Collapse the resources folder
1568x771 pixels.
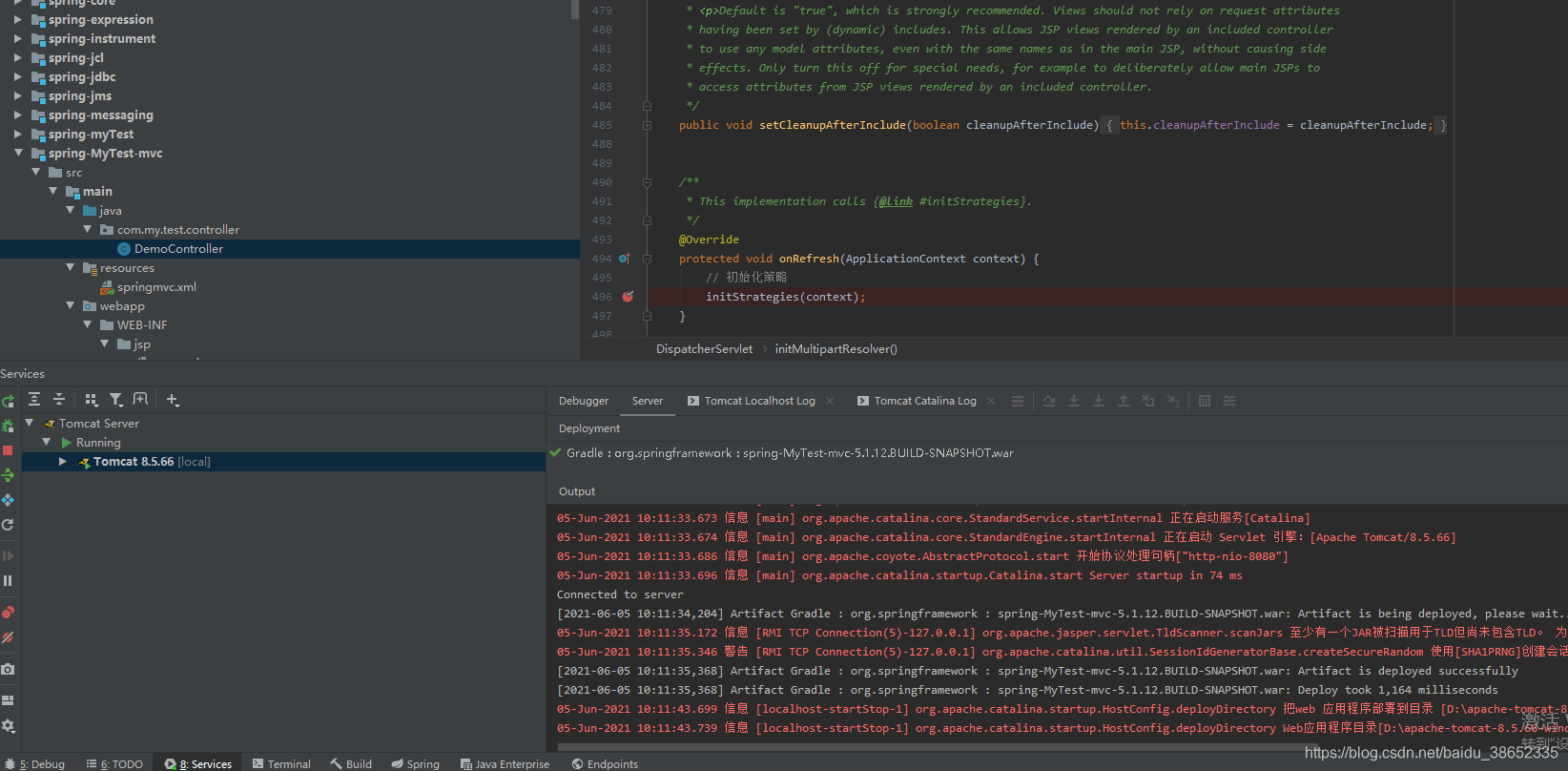(x=70, y=267)
